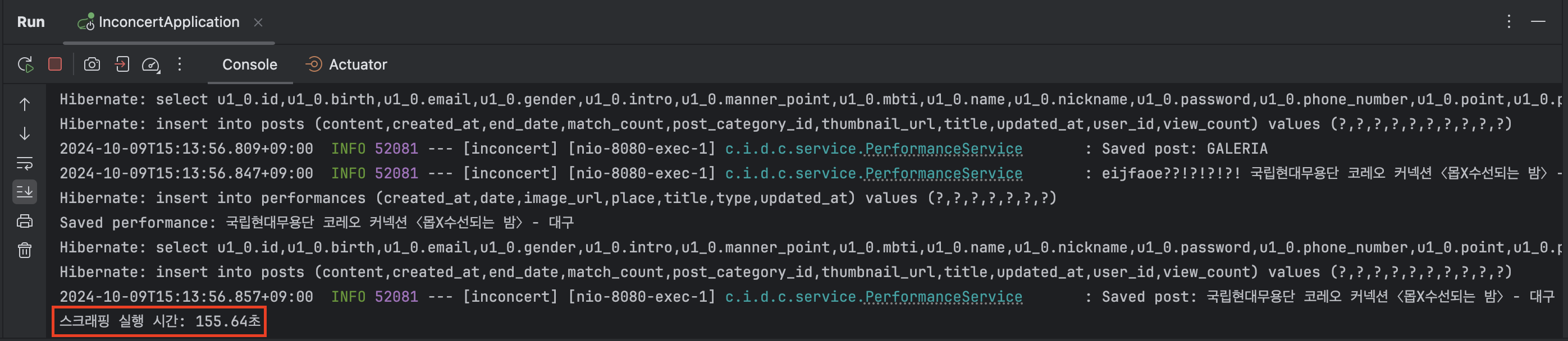The height and width of the screenshot is (341, 1568).
Task: Switch to the Actuator tab
Action: pos(346,64)
